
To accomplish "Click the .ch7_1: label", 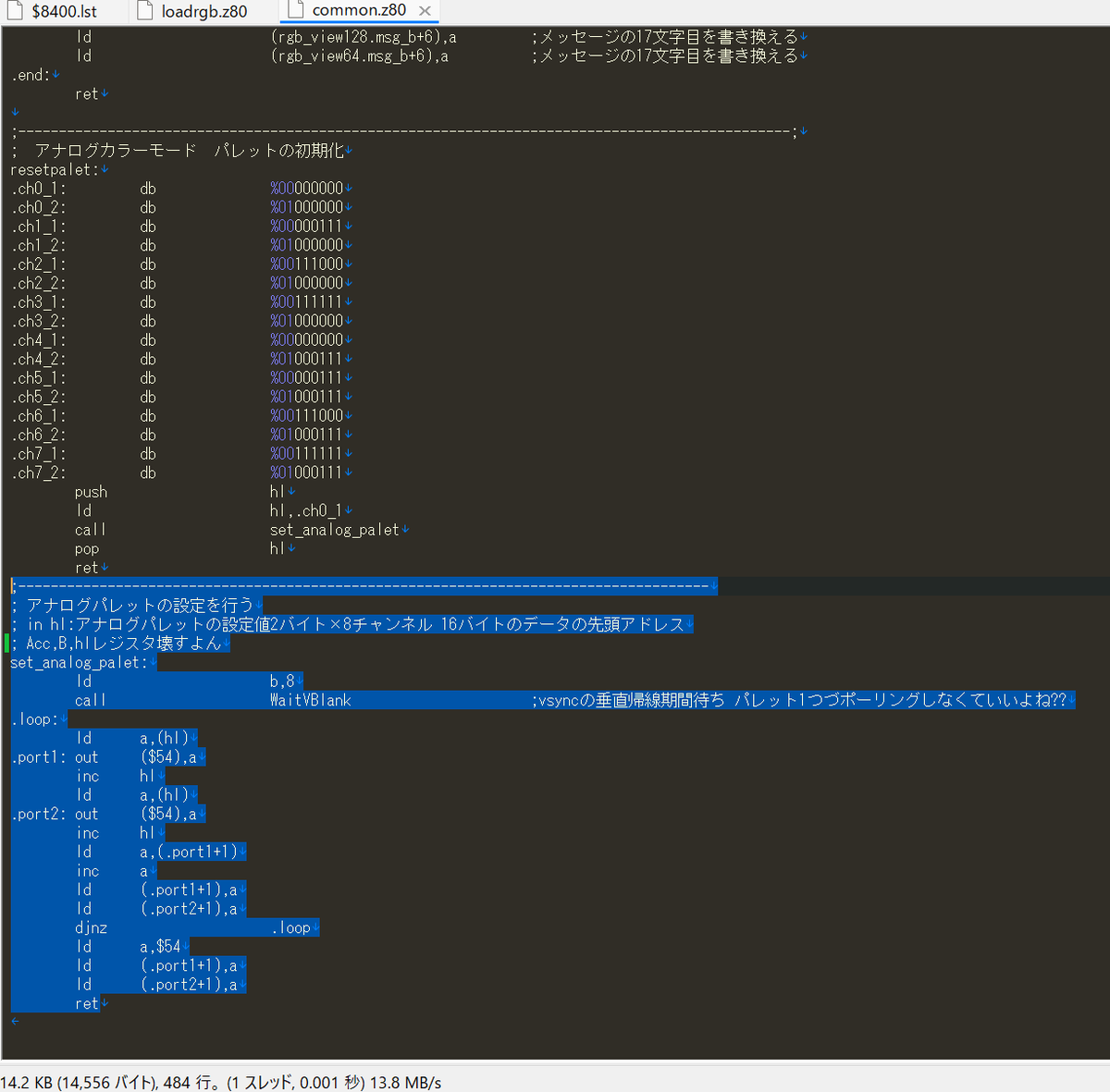I will tap(39, 454).
